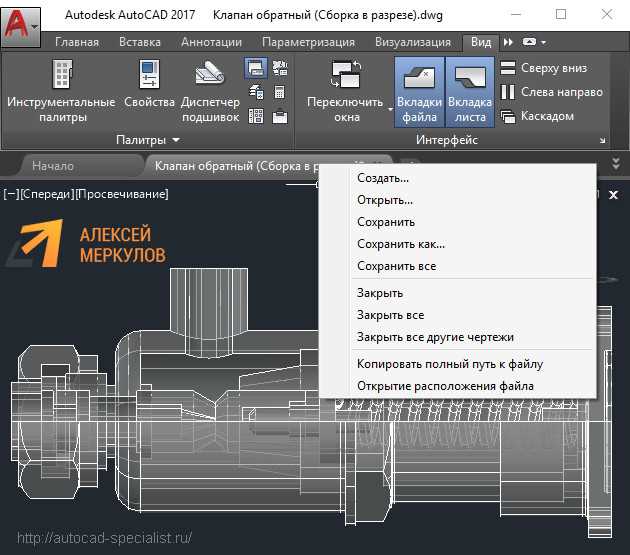Switch to the Главная ribbon tab

(77, 43)
